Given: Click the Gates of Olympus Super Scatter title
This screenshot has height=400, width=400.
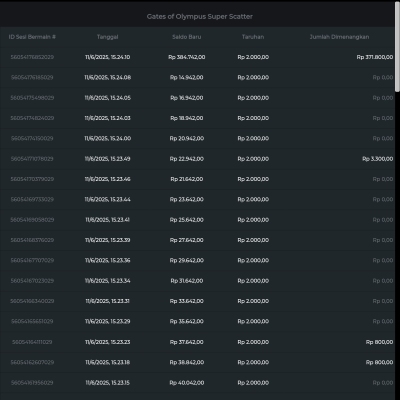Looking at the screenshot, I should coord(200,17).
